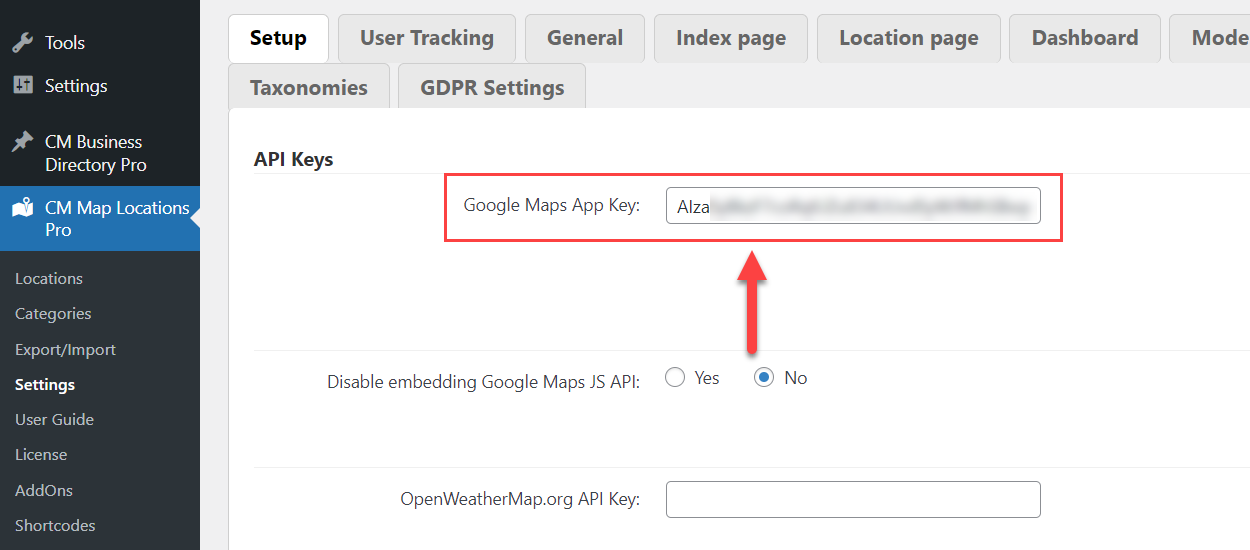Click the Settings sliders icon in sidebar
Viewport: 1250px width, 550px height.
click(x=22, y=86)
